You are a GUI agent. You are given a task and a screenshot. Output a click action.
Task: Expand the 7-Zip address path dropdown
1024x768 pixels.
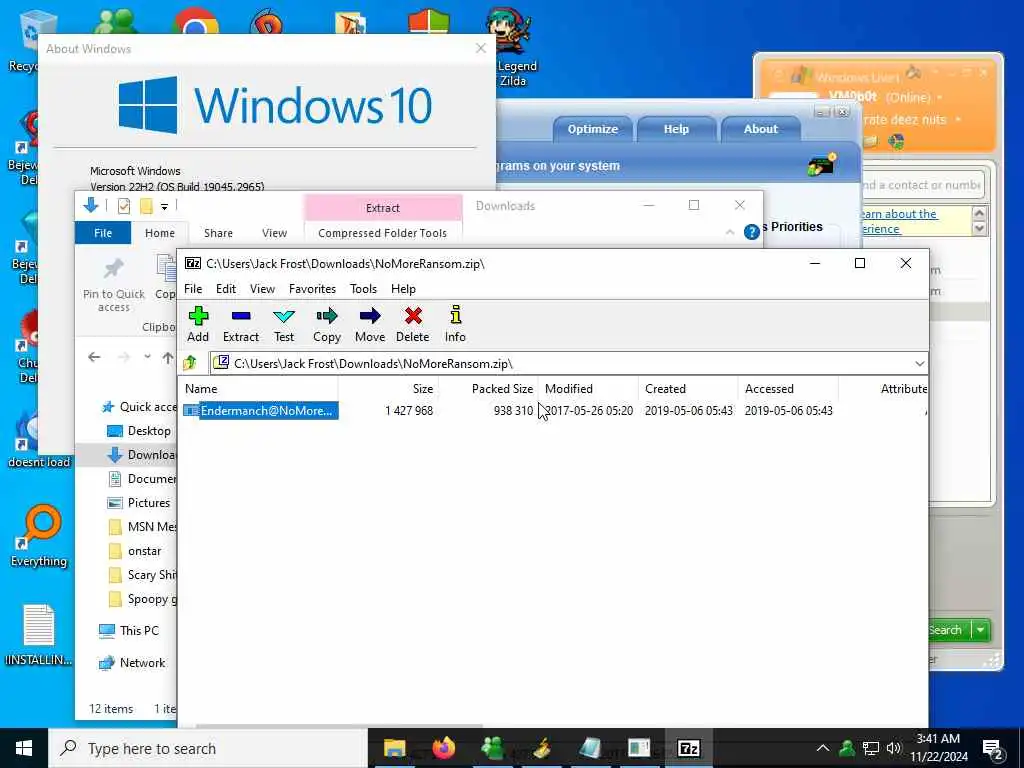click(920, 363)
